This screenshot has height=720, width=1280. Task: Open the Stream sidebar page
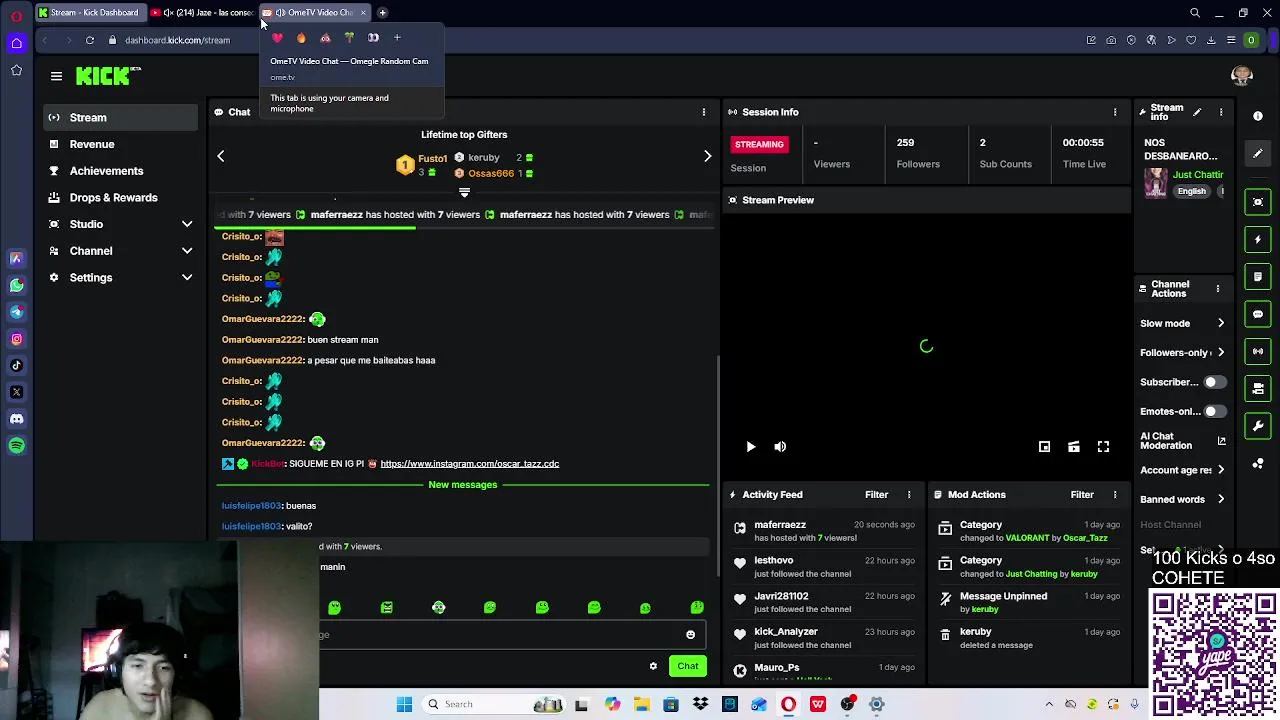point(121,117)
